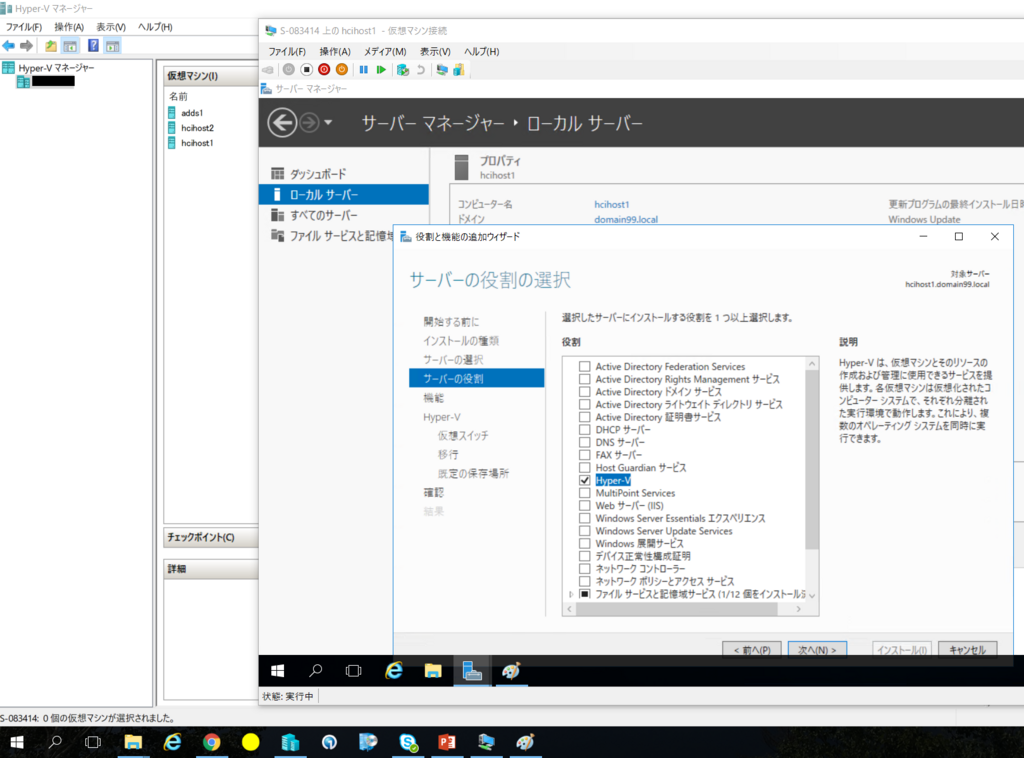Click the Ctrl+Alt+Del icon in VM connection toolbar
Screen dimensions: 1024x758
[268, 70]
